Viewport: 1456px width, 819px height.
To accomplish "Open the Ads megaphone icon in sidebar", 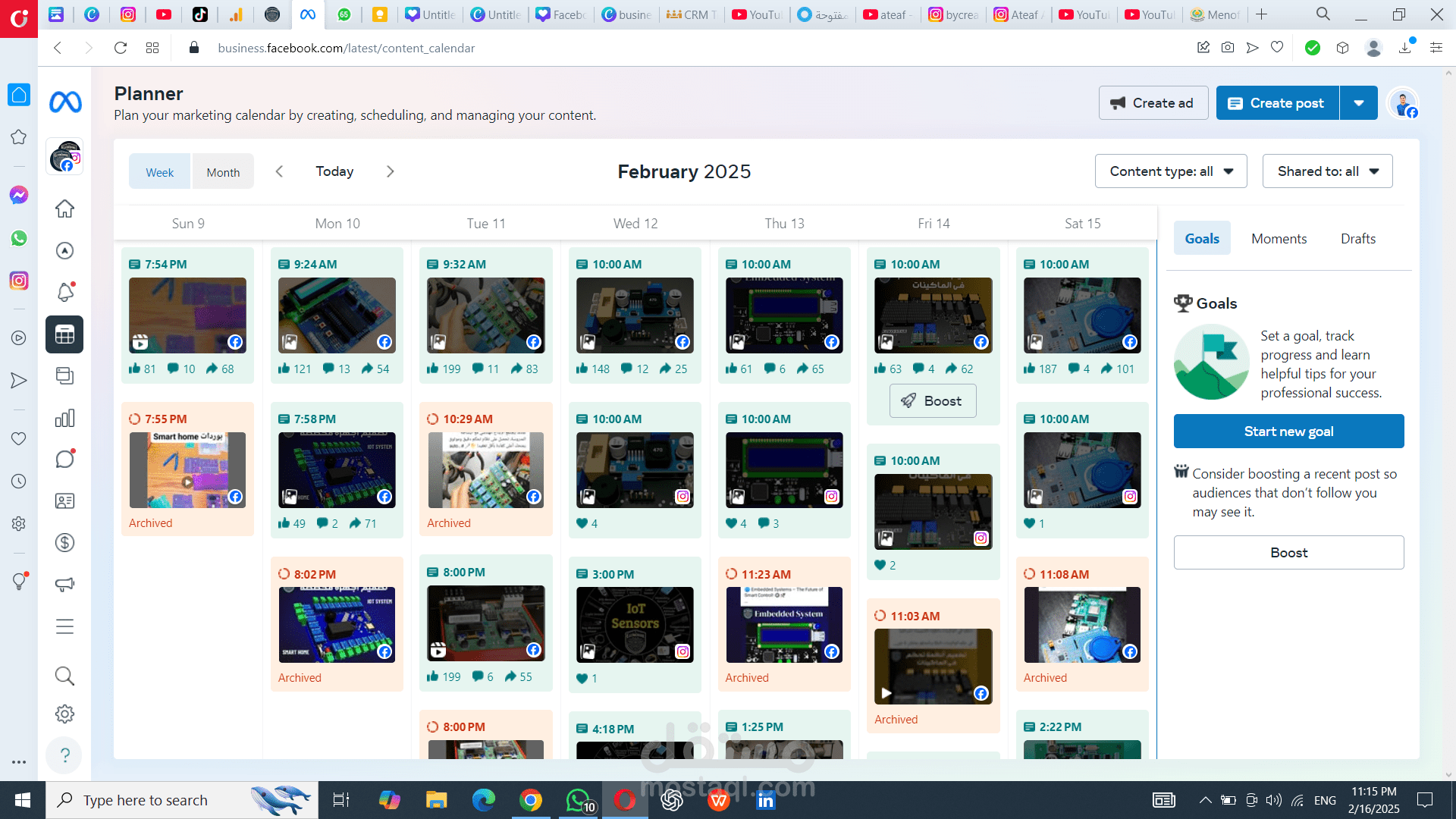I will pos(64,584).
